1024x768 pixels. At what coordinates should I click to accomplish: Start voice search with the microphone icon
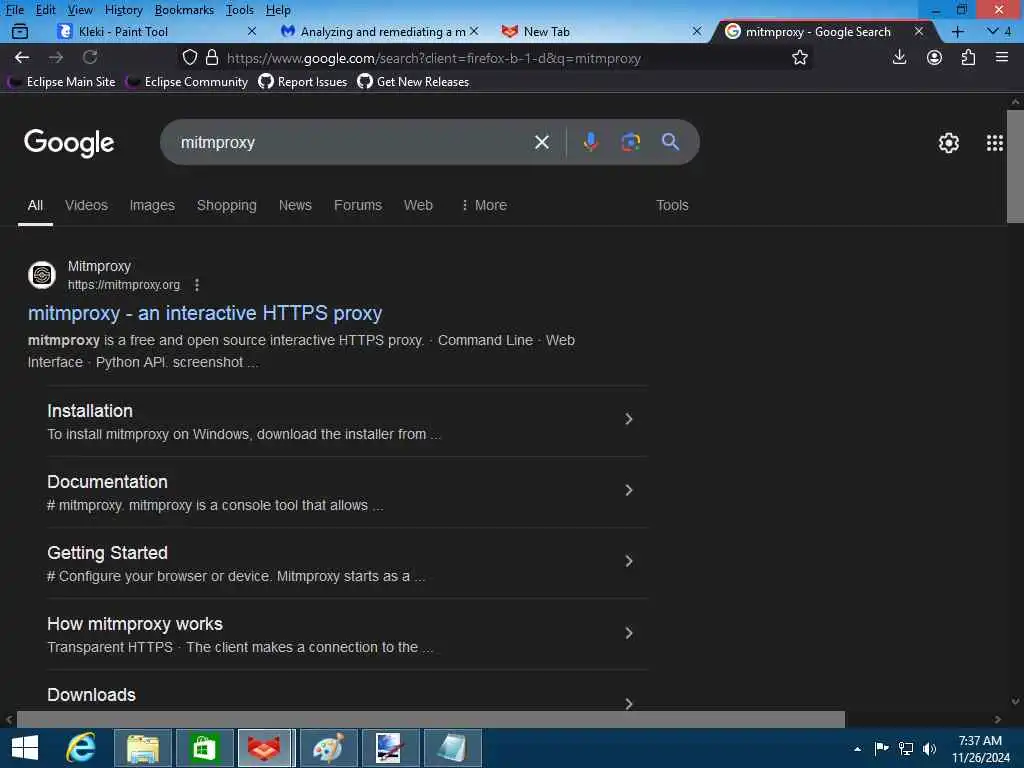[590, 142]
